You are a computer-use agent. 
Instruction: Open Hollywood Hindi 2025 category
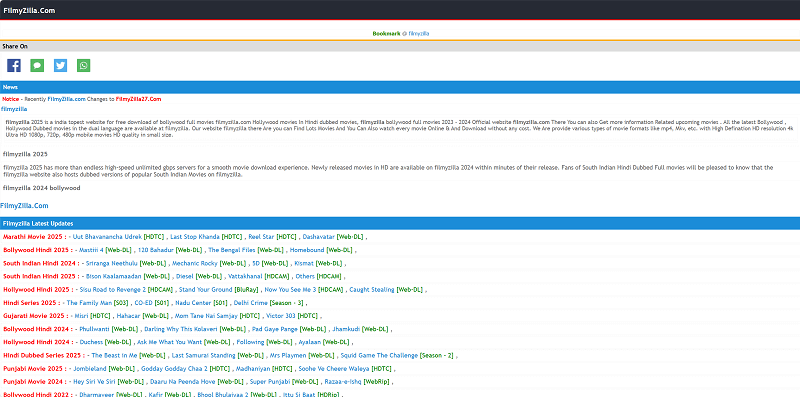(x=37, y=290)
